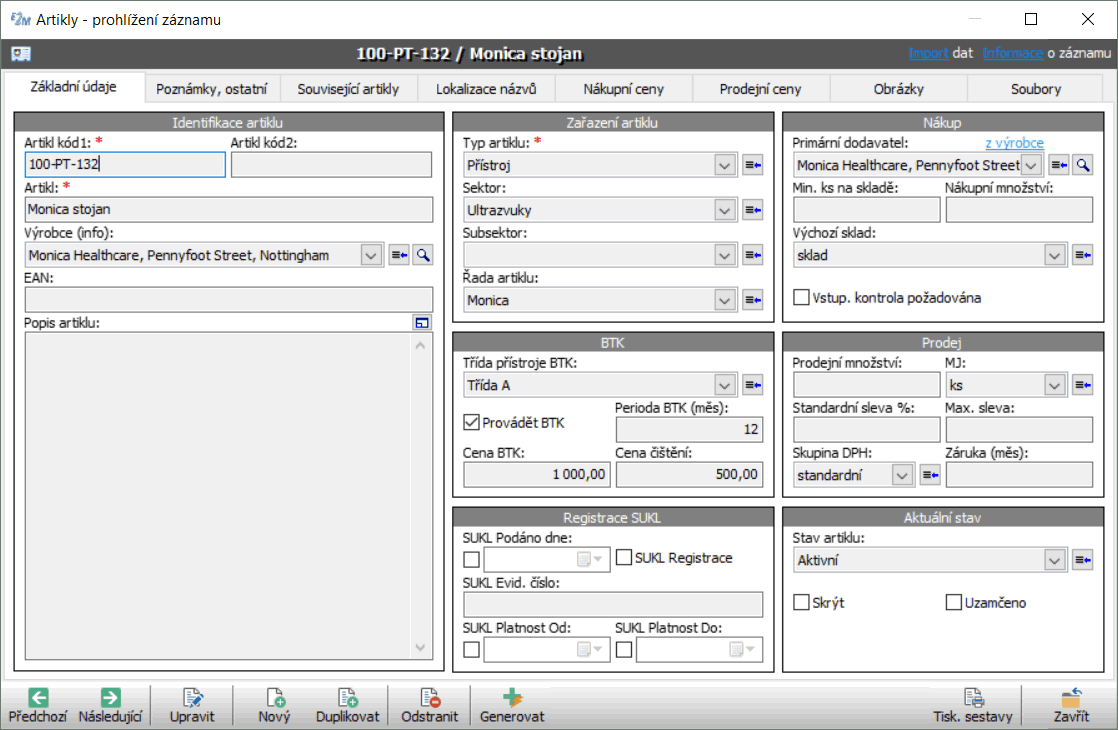
Task: Expand the Subsektor dropdown
Action: click(724, 255)
